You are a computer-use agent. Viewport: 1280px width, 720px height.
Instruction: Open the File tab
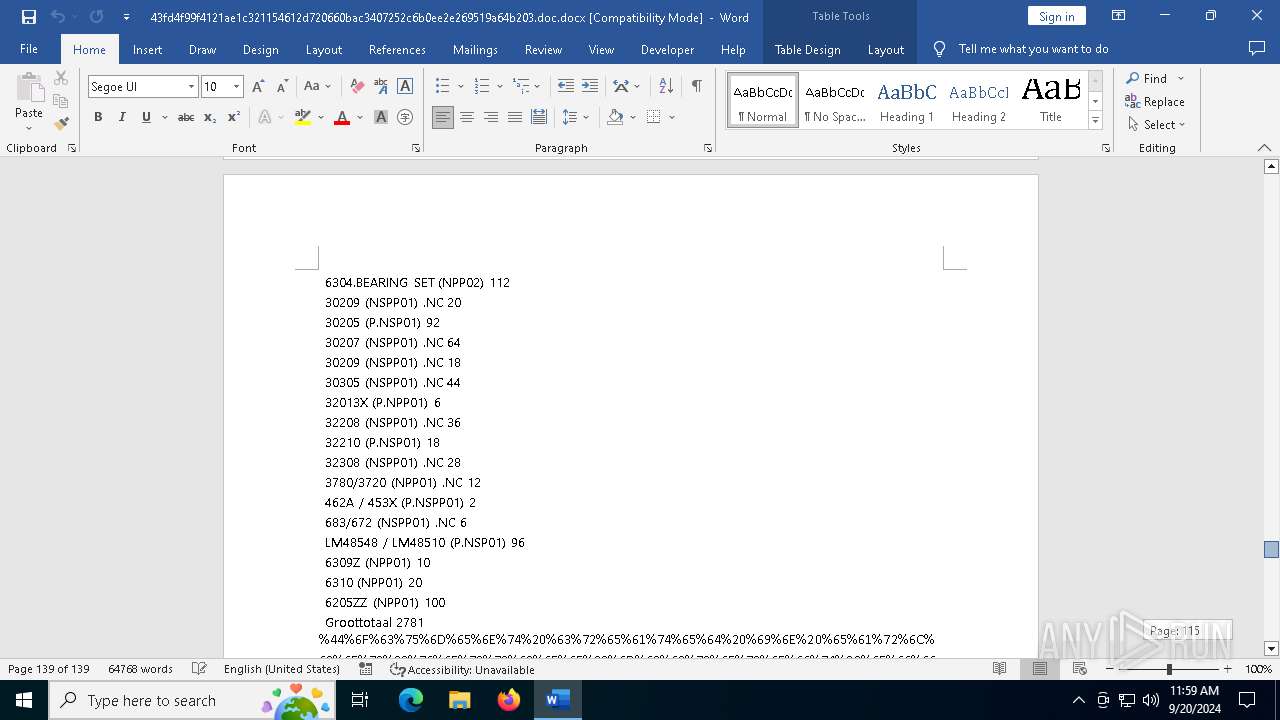tap(29, 49)
